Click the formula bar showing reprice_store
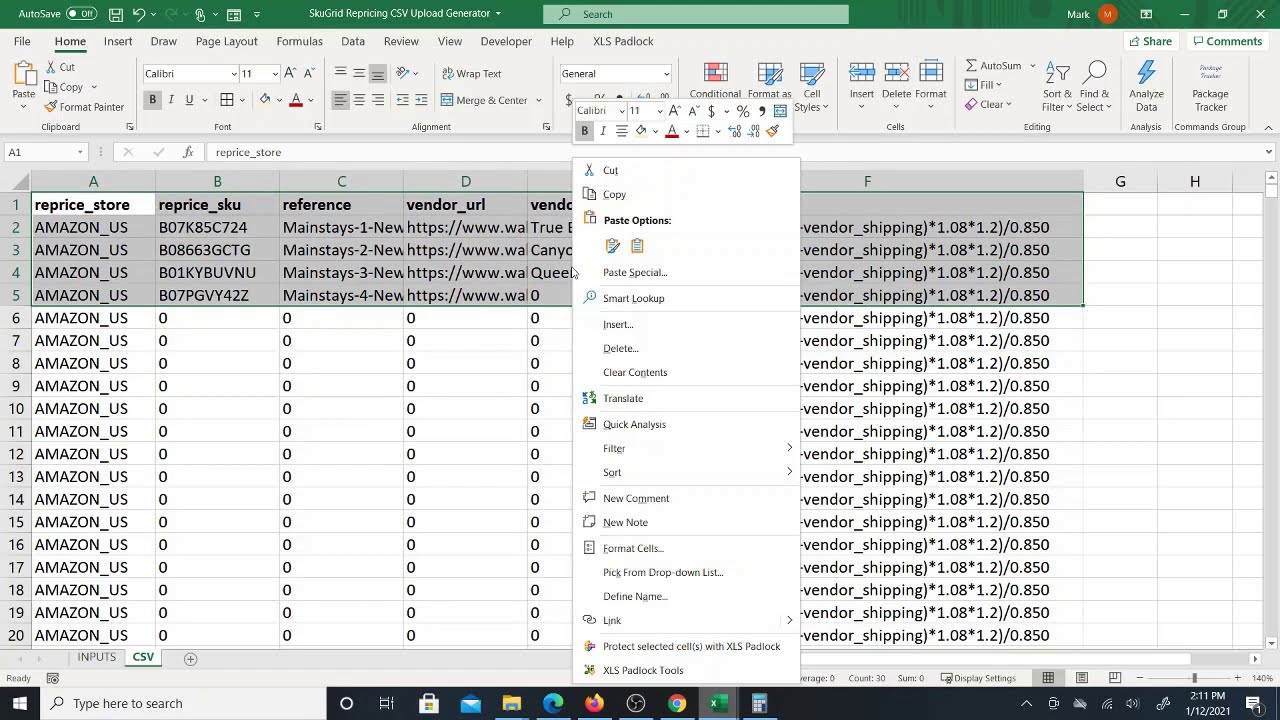The height and width of the screenshot is (720, 1280). coord(735,152)
